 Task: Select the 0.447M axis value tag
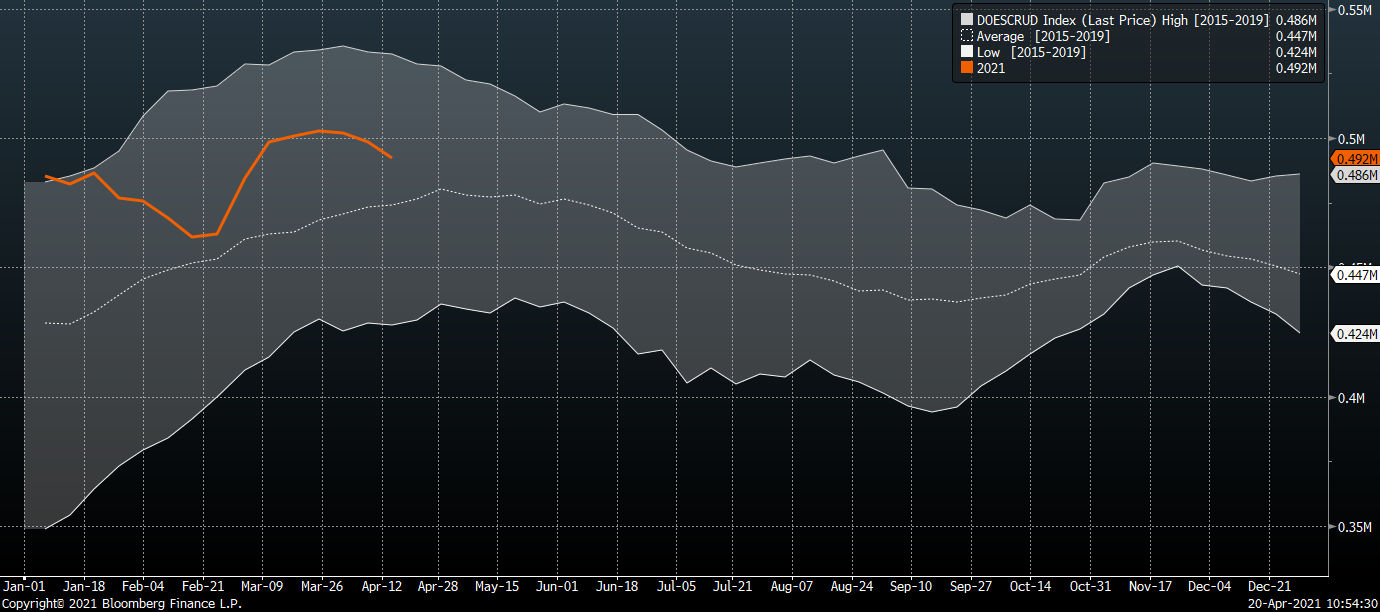tap(1355, 275)
